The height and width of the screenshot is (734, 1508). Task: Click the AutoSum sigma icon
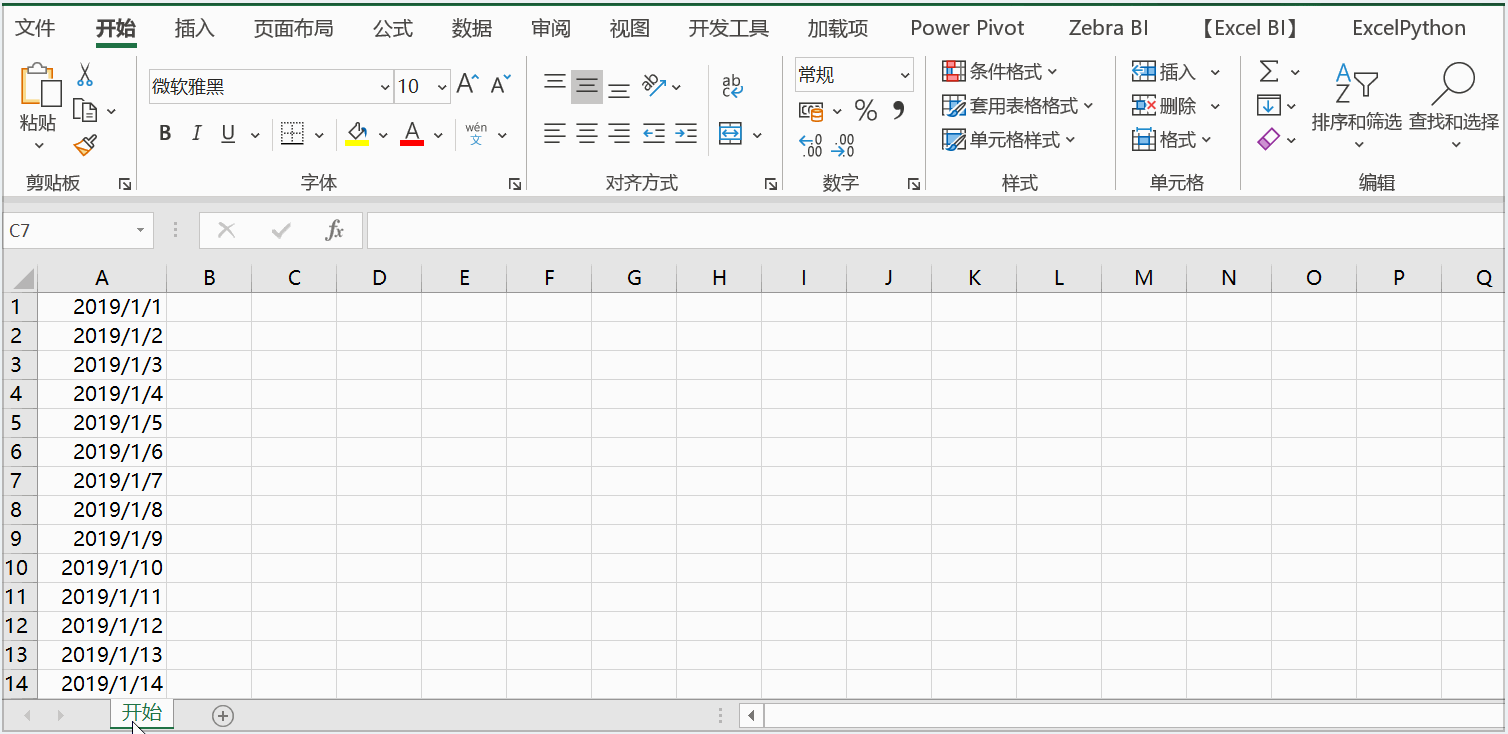(x=1269, y=71)
